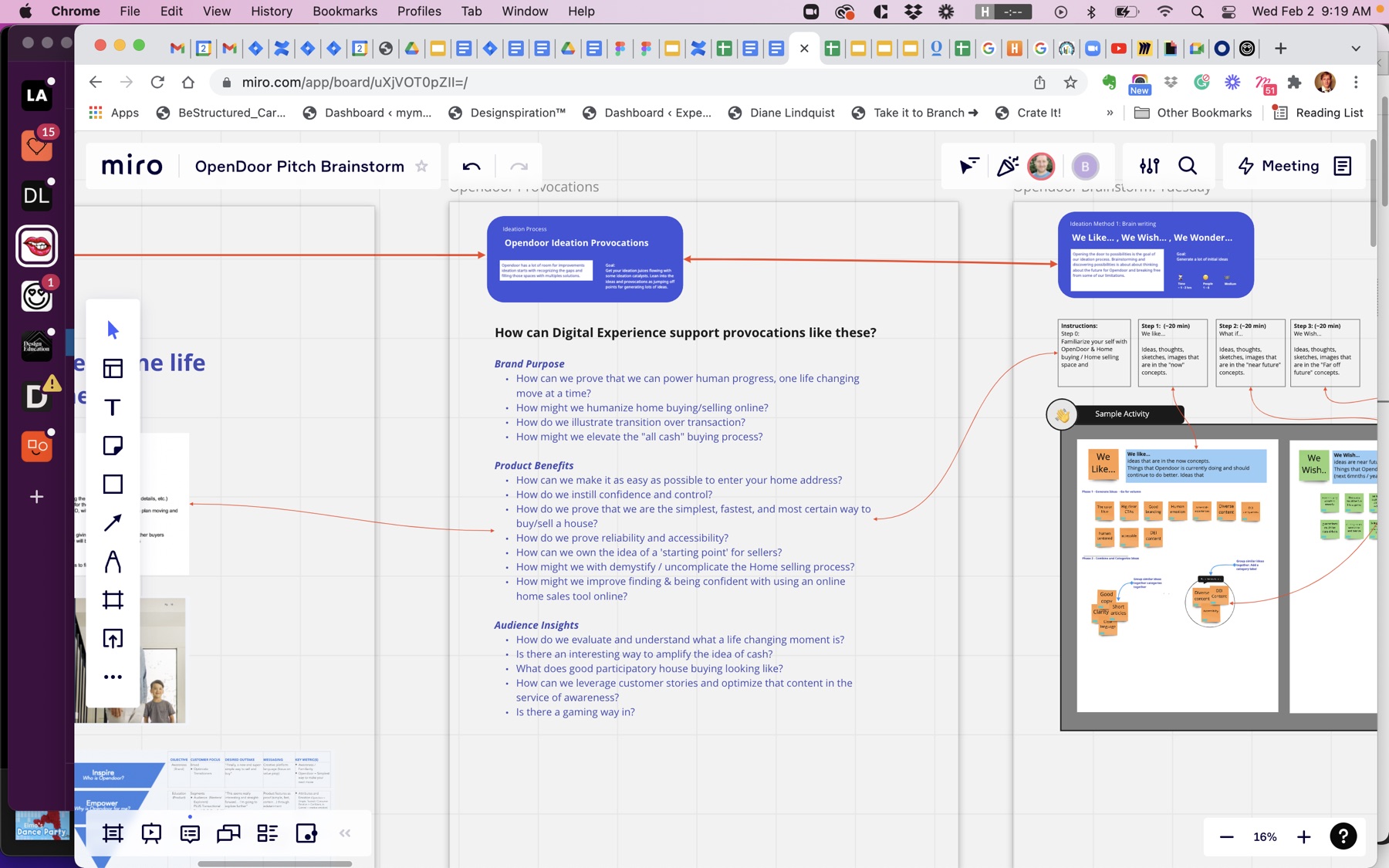This screenshot has width=1389, height=868.
Task: Share this page from address bar
Action: click(1039, 82)
